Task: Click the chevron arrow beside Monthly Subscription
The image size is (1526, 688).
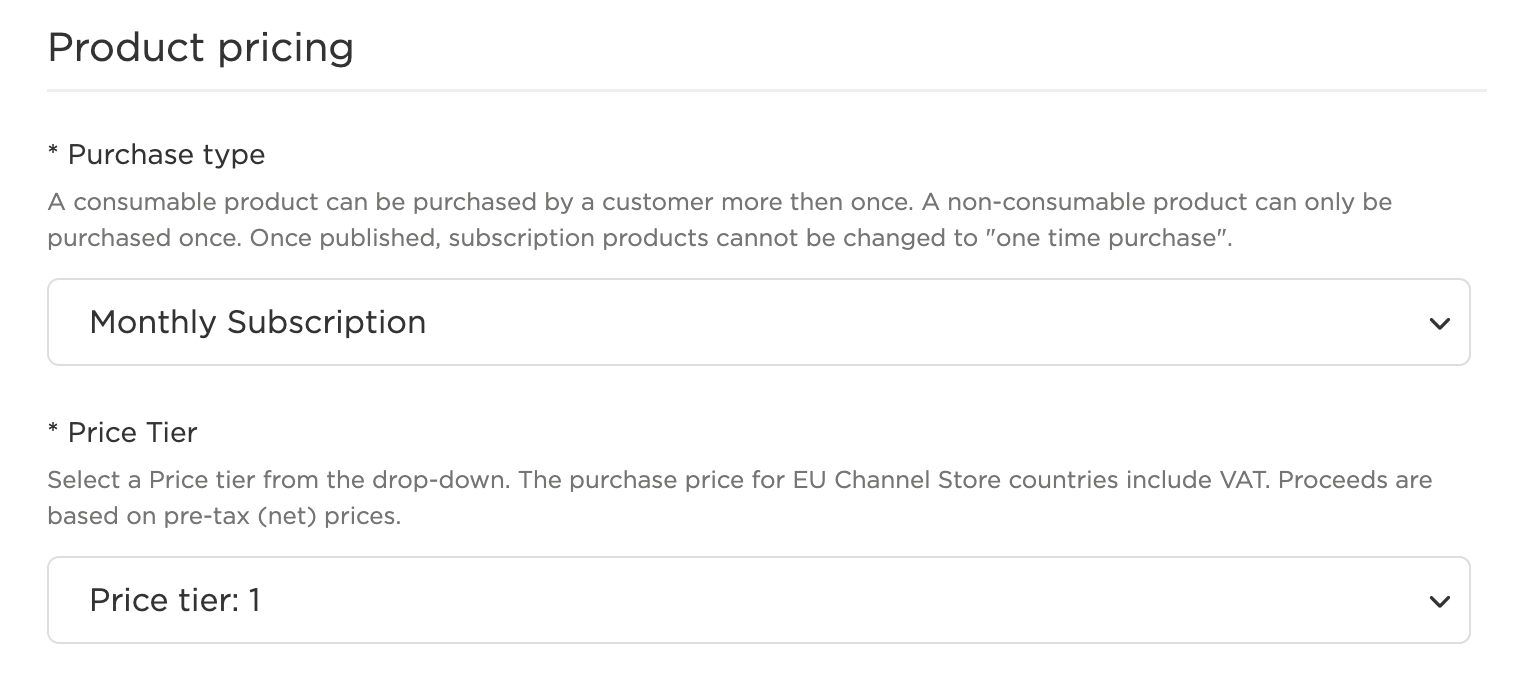Action: tap(1439, 323)
